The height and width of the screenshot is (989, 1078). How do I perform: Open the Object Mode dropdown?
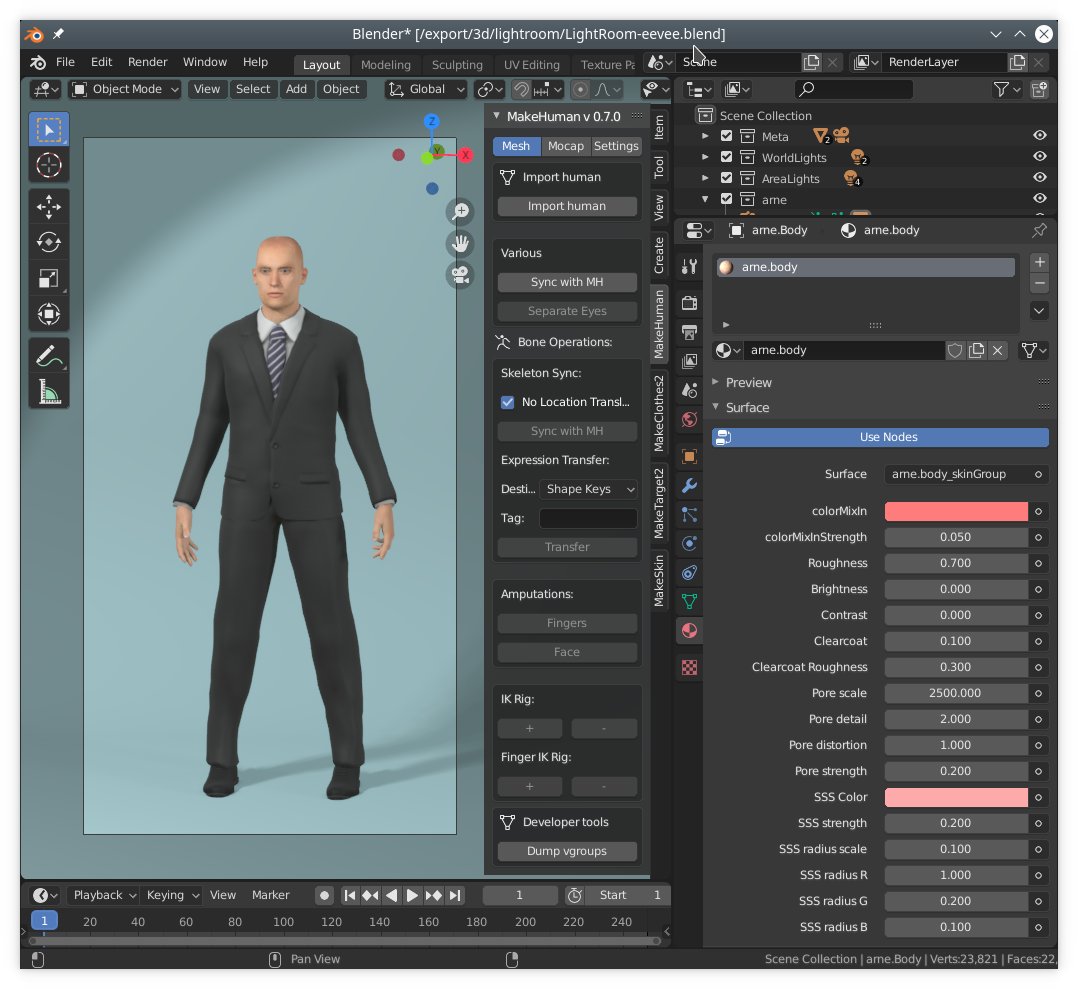125,89
